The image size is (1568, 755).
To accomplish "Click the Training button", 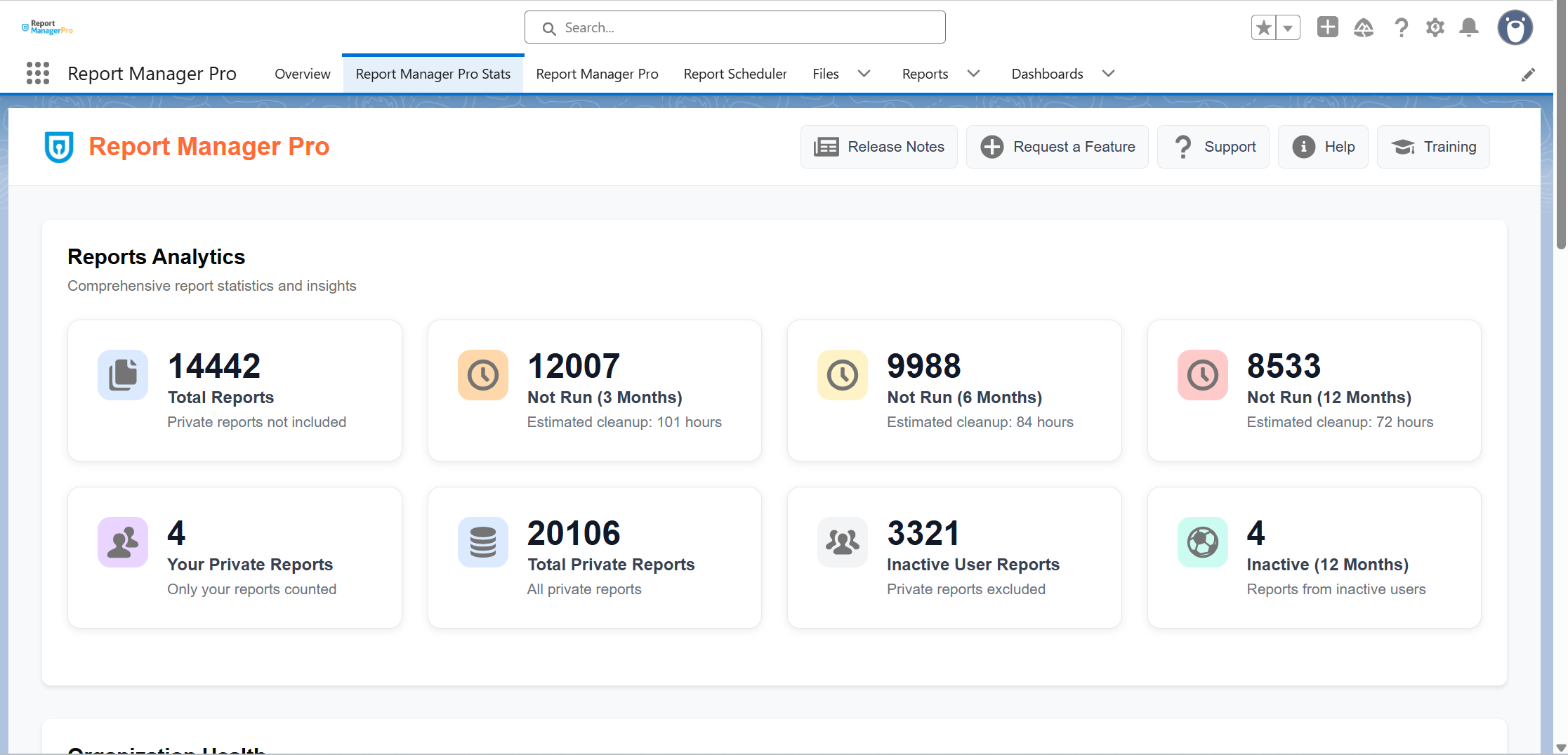I will coord(1433,147).
